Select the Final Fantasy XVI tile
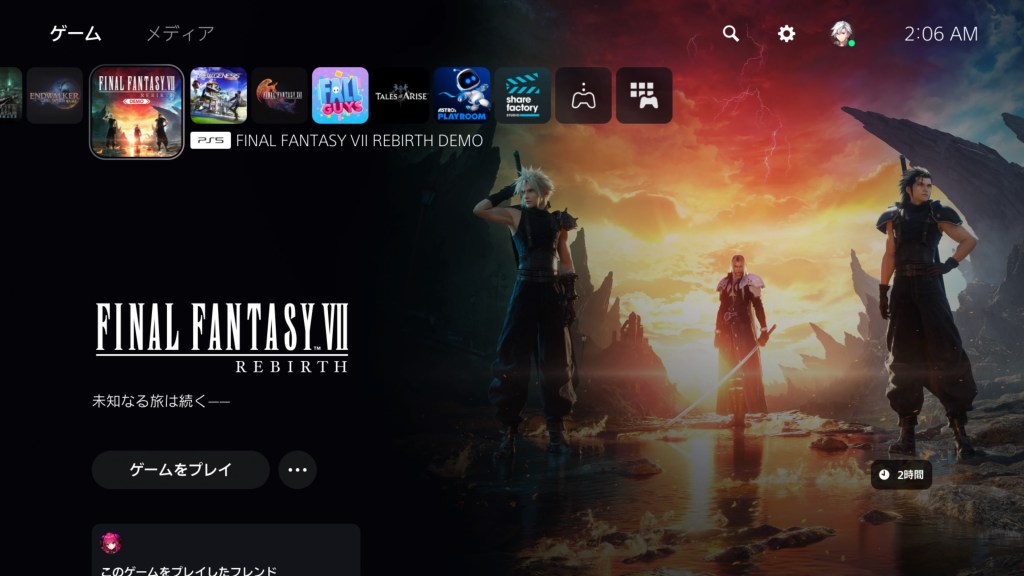Image resolution: width=1024 pixels, height=576 pixels. [x=279, y=95]
